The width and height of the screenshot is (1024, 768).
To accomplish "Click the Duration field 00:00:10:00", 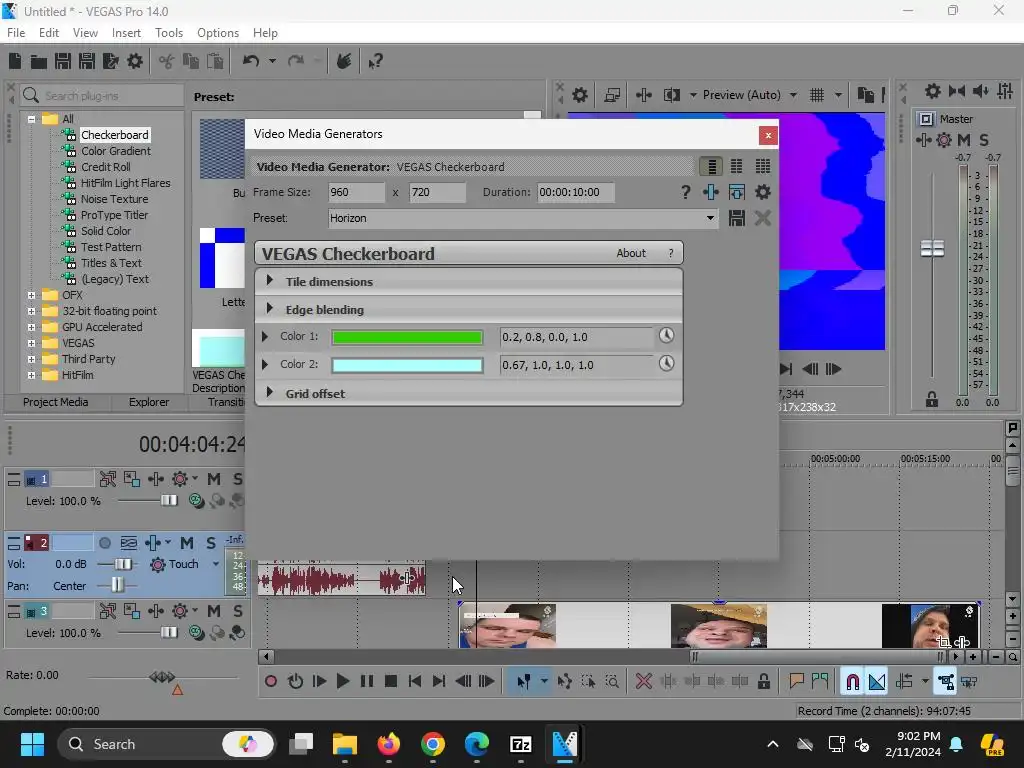I will coord(575,192).
